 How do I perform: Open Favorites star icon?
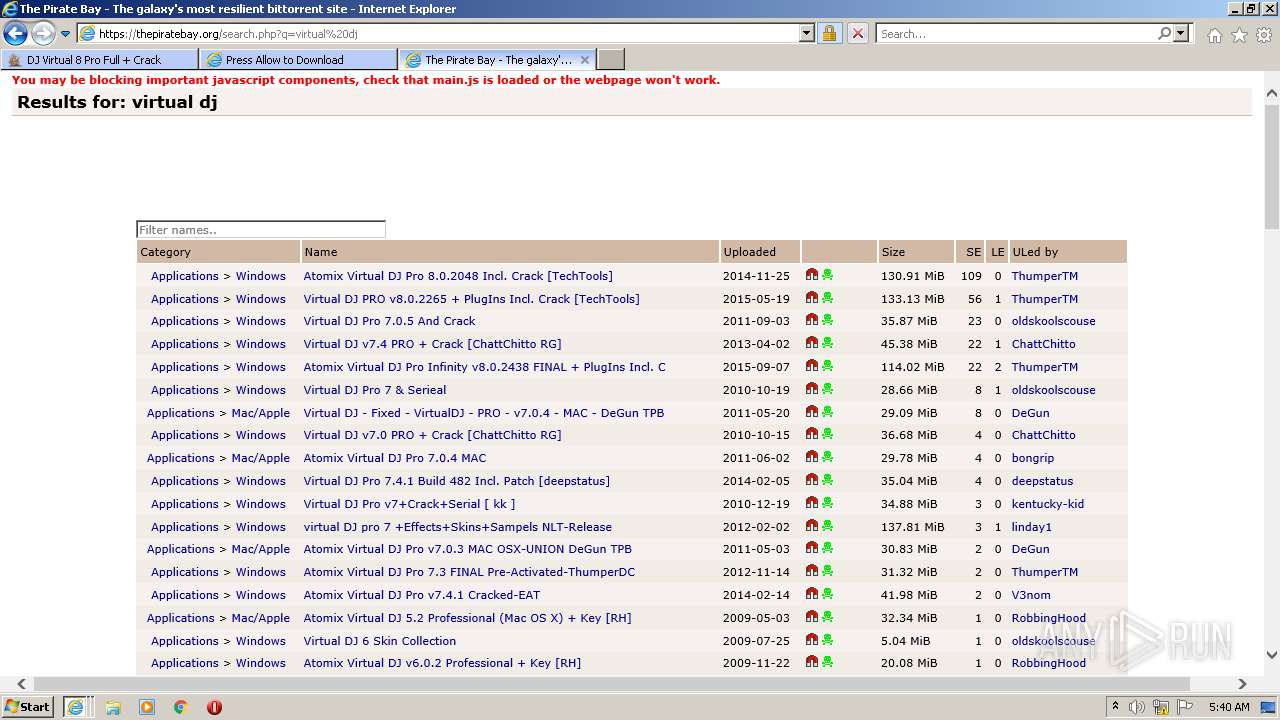(1239, 35)
